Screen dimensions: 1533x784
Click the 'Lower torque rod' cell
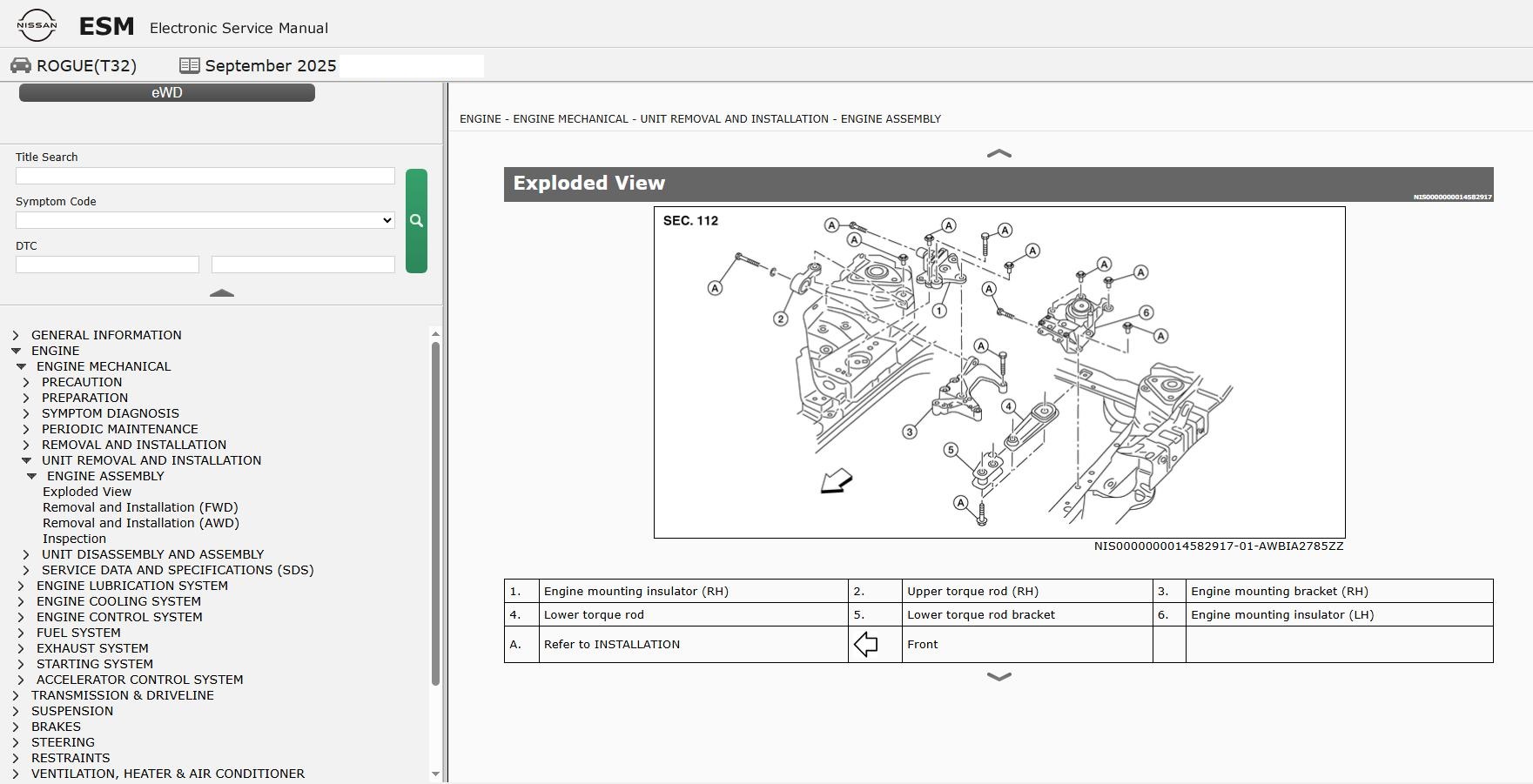[694, 614]
